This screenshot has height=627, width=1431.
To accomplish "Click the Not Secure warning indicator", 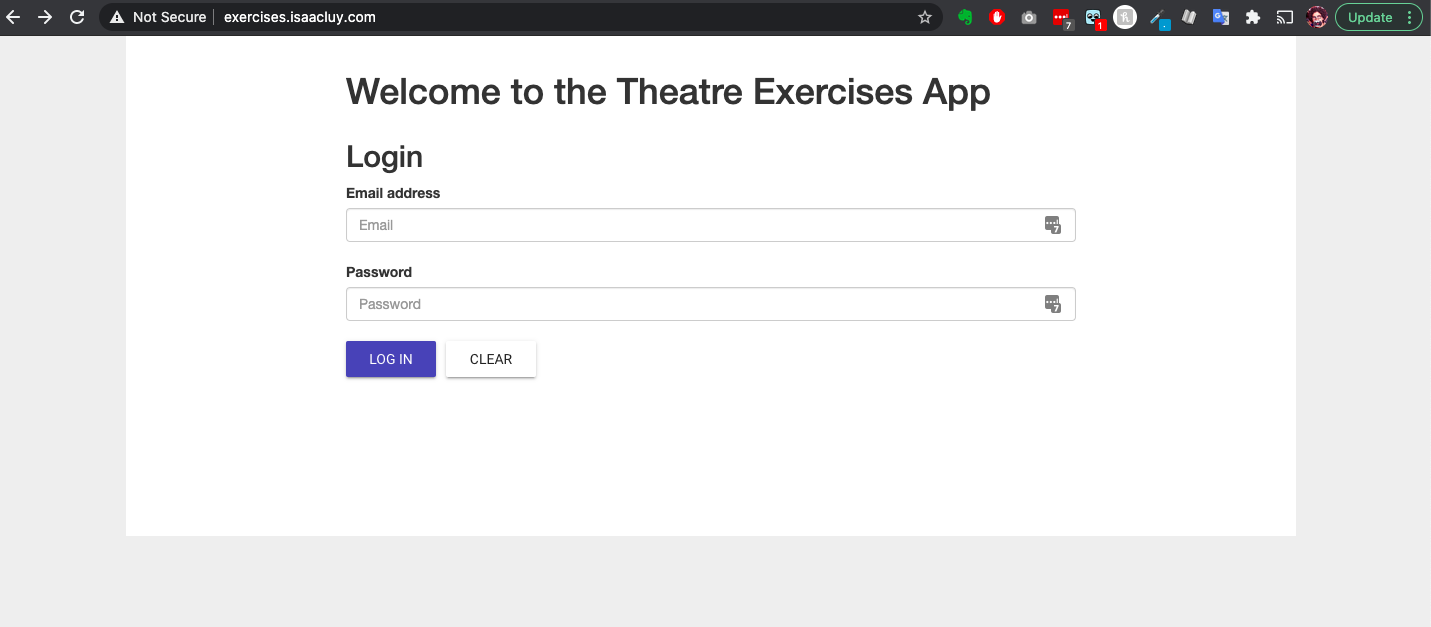I will pos(157,17).
